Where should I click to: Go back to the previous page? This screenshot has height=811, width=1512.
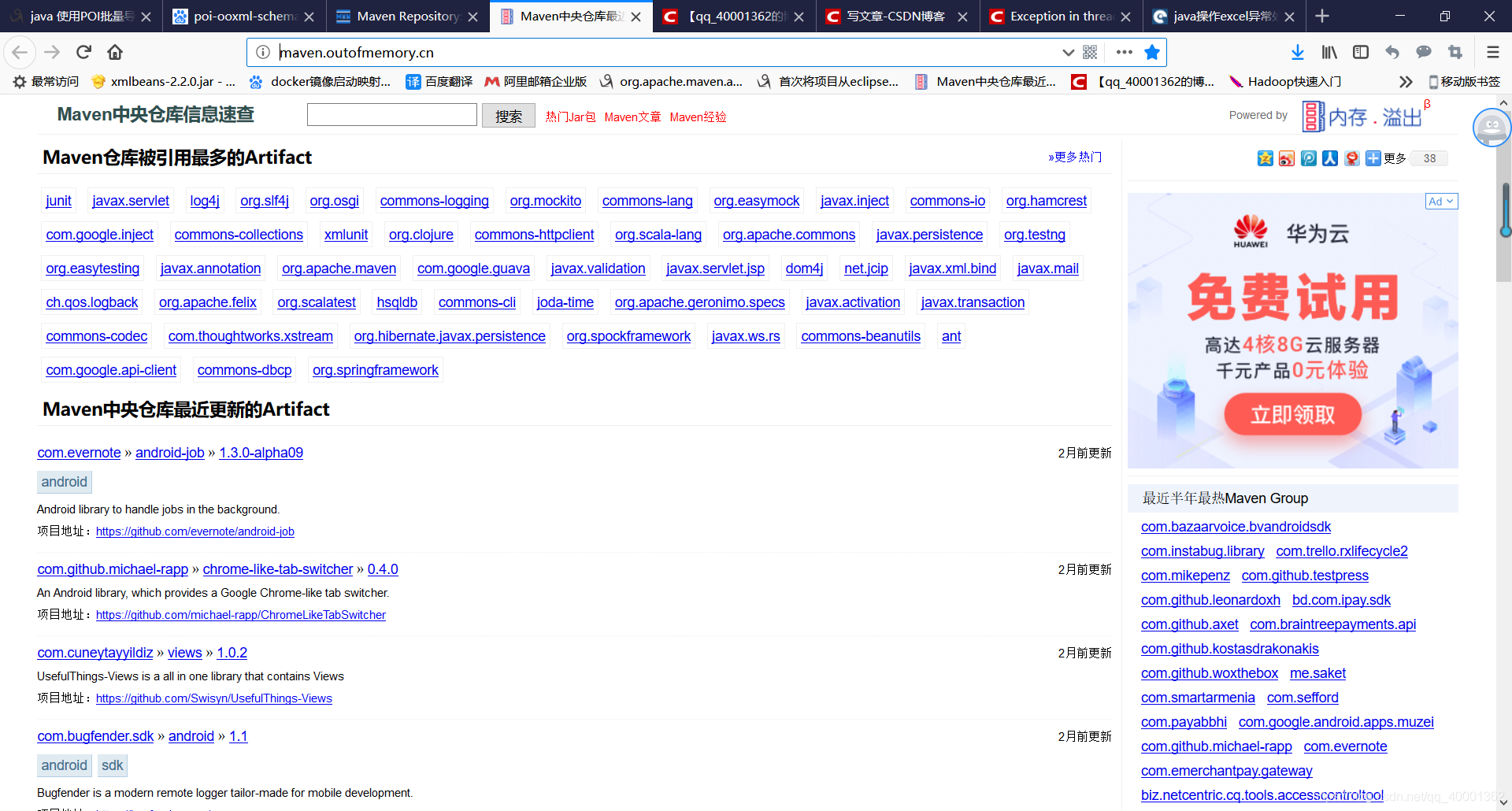(20, 52)
